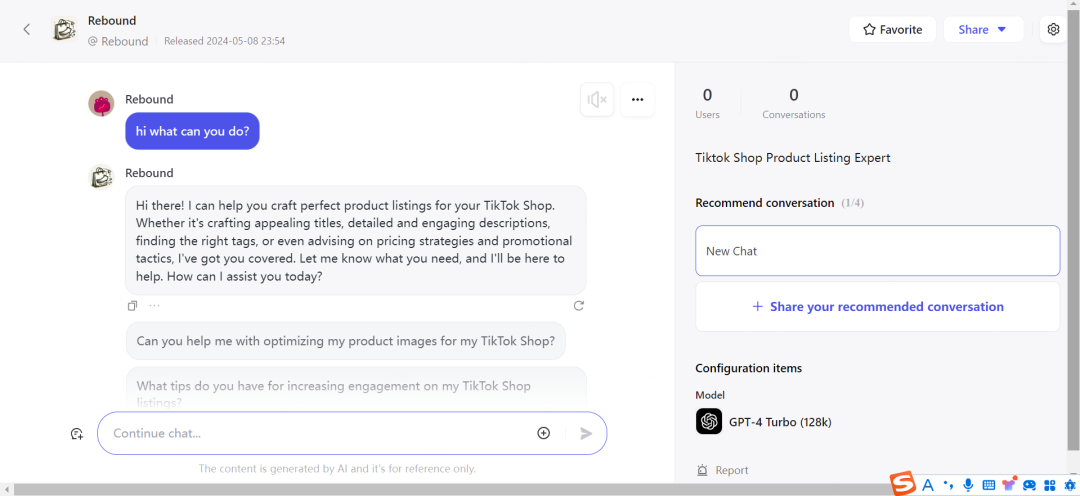The width and height of the screenshot is (1080, 496).
Task: Click the IME game controller icon
Action: click(x=1030, y=485)
